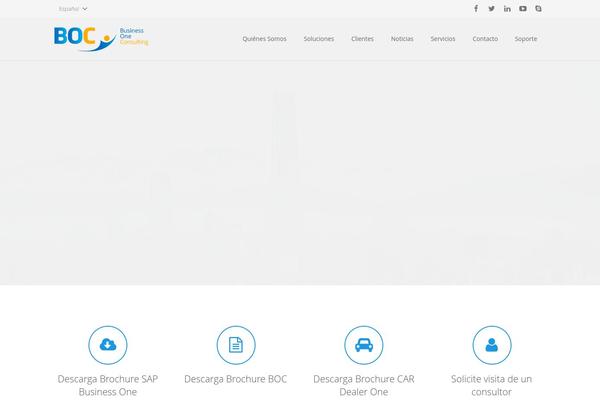Click the person consultant circle icon
This screenshot has height=400, width=600.
(492, 345)
